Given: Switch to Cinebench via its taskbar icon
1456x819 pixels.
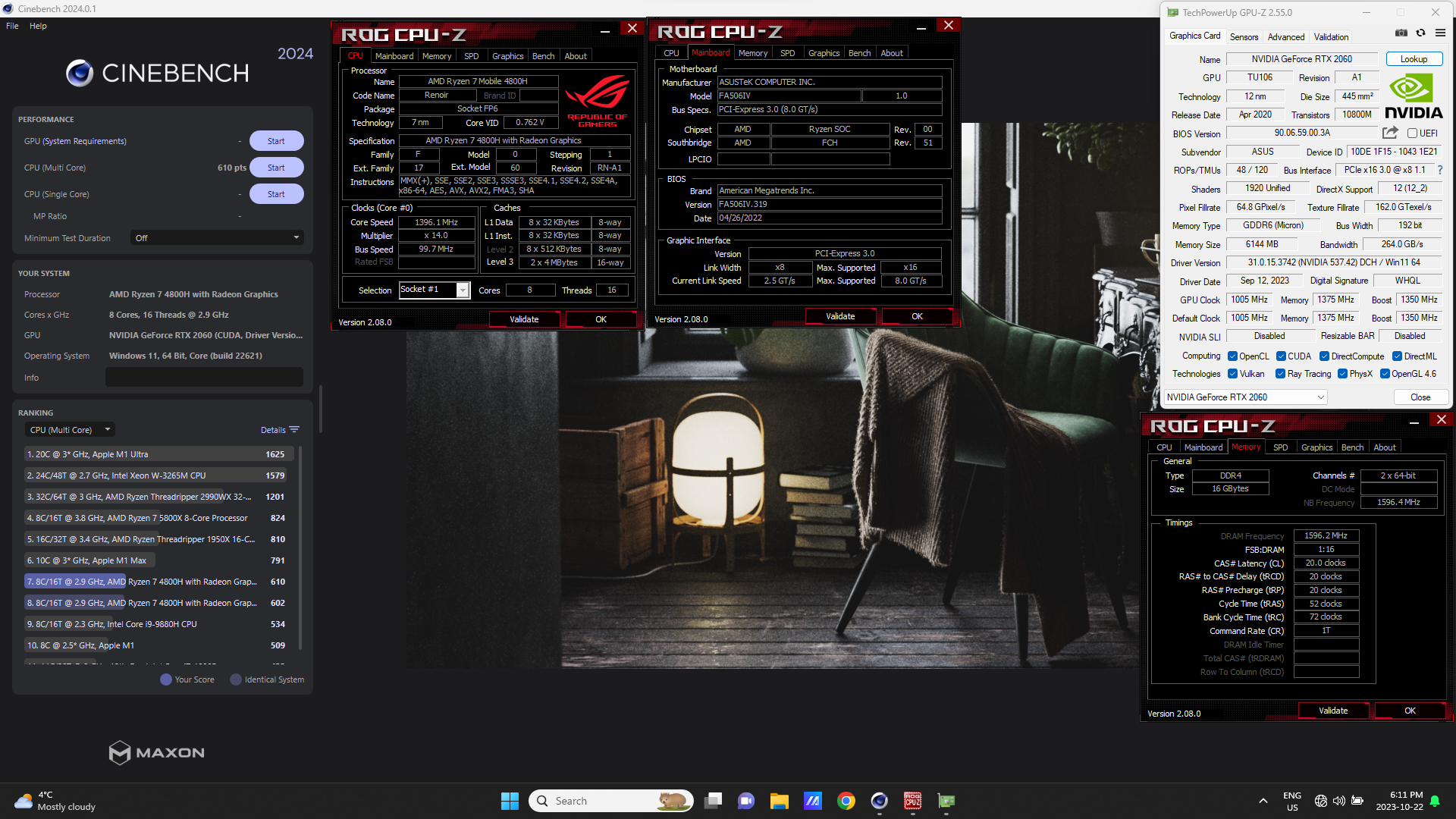Looking at the screenshot, I should [880, 801].
